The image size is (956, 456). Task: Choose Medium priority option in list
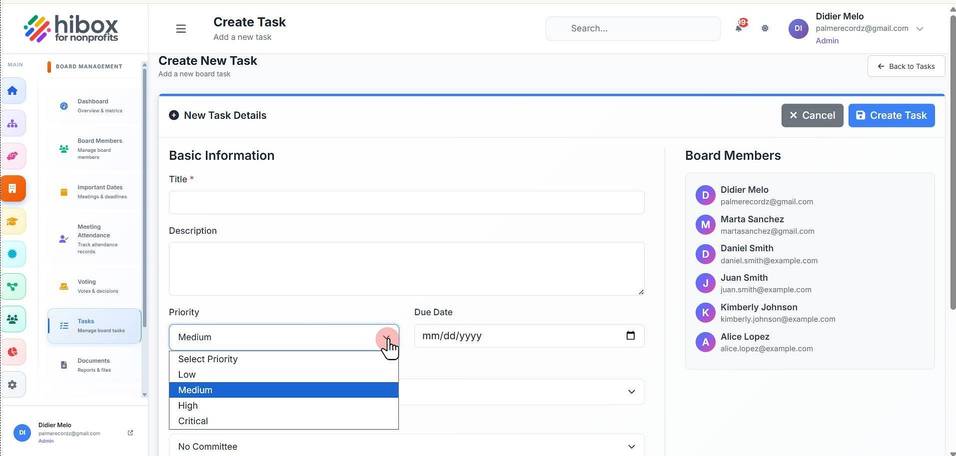pyautogui.click(x=284, y=390)
